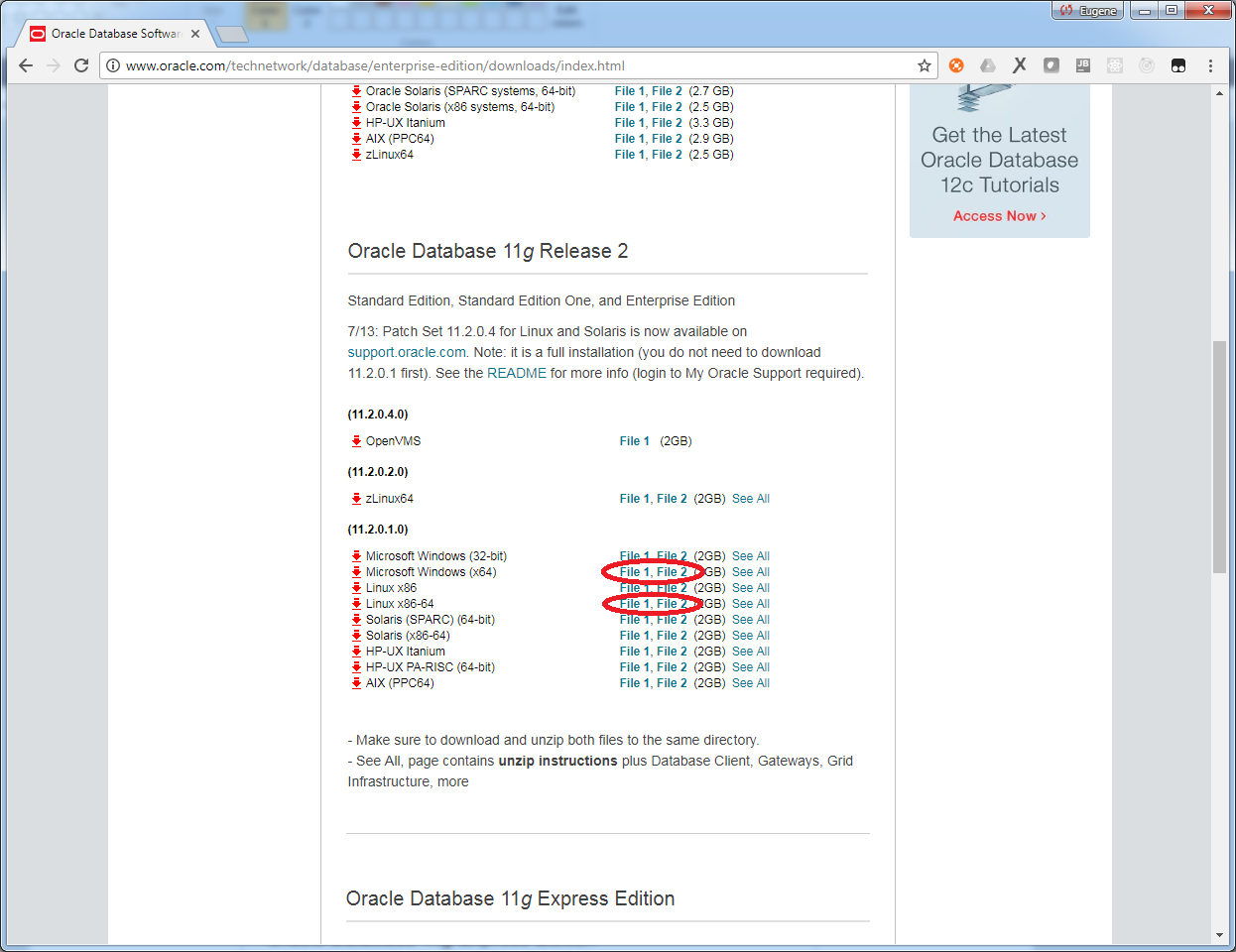Click the bold unzip instructions text
Screen dimensions: 1236x952
[x=557, y=761]
